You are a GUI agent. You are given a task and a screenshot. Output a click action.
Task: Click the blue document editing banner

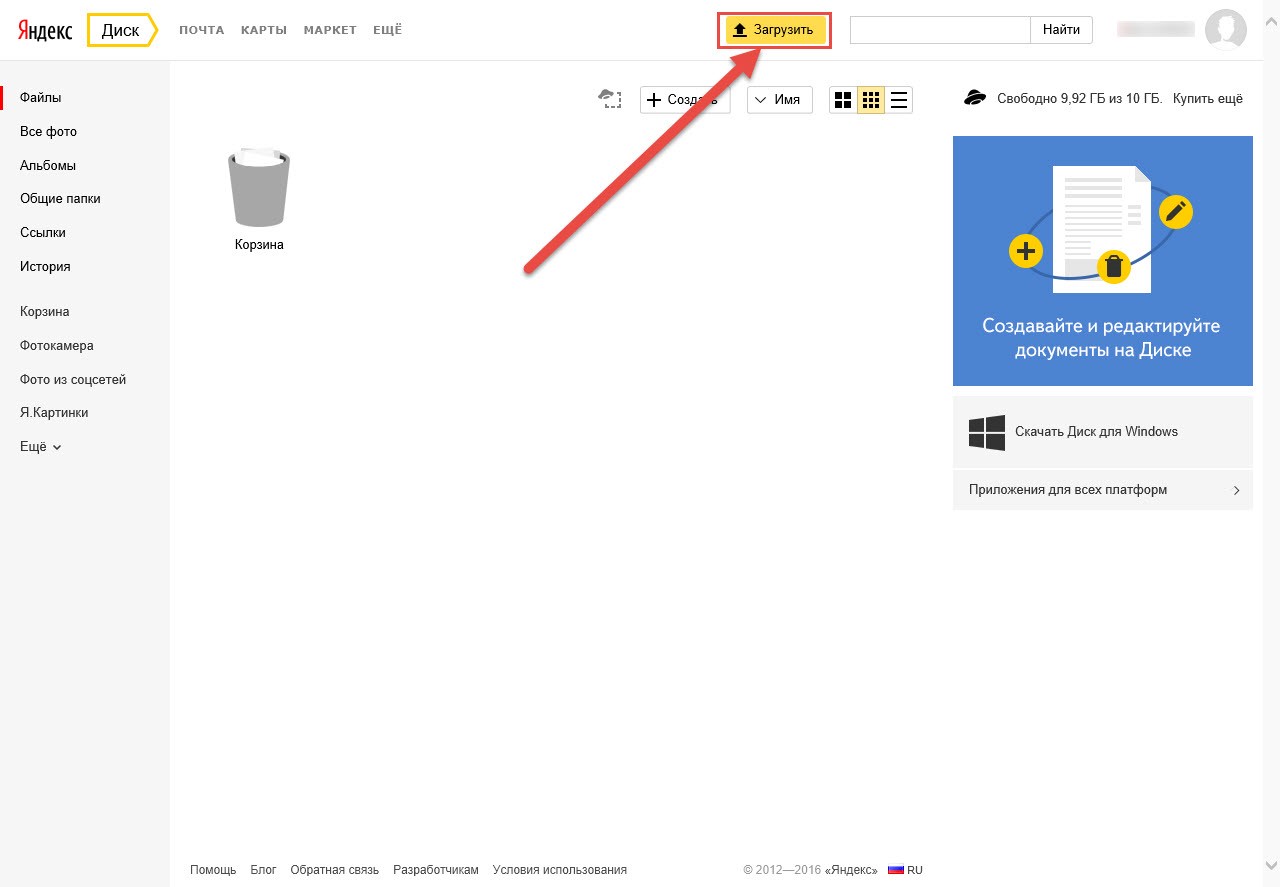(1102, 260)
